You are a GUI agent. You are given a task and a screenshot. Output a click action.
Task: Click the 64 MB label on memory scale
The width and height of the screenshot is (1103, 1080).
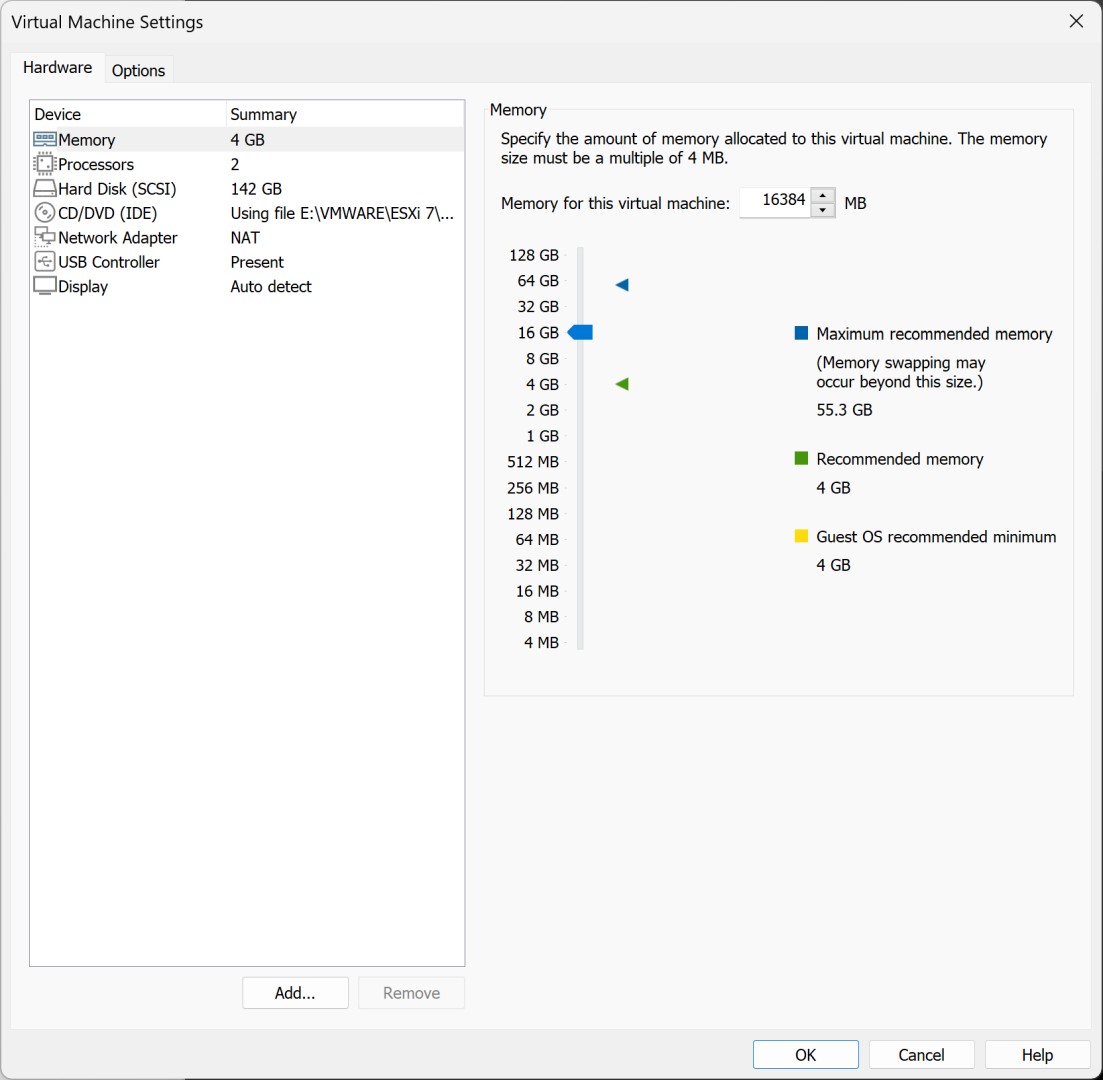(x=537, y=540)
